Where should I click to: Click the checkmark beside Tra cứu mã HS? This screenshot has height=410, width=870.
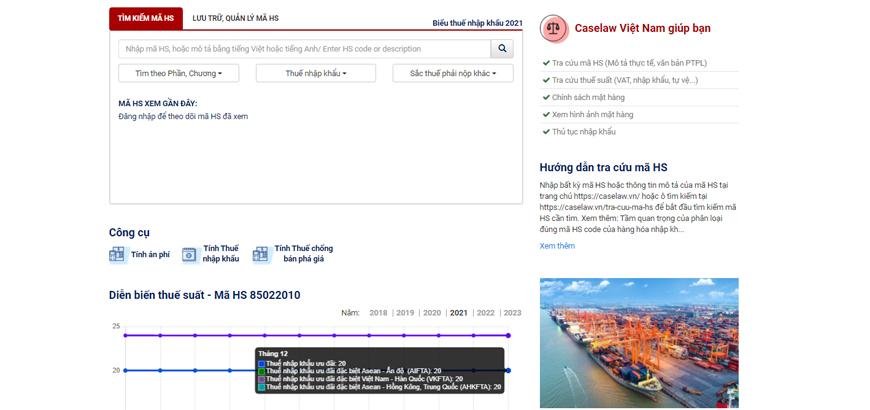pos(546,63)
